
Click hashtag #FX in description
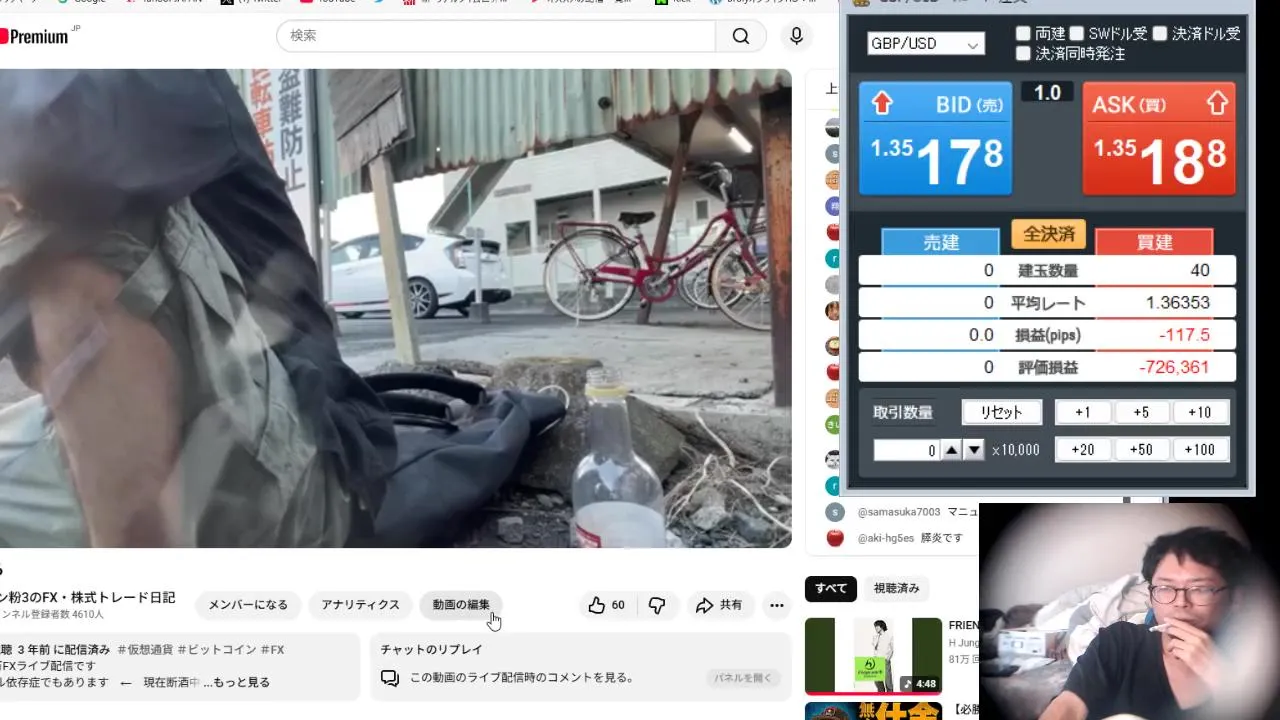[272, 650]
